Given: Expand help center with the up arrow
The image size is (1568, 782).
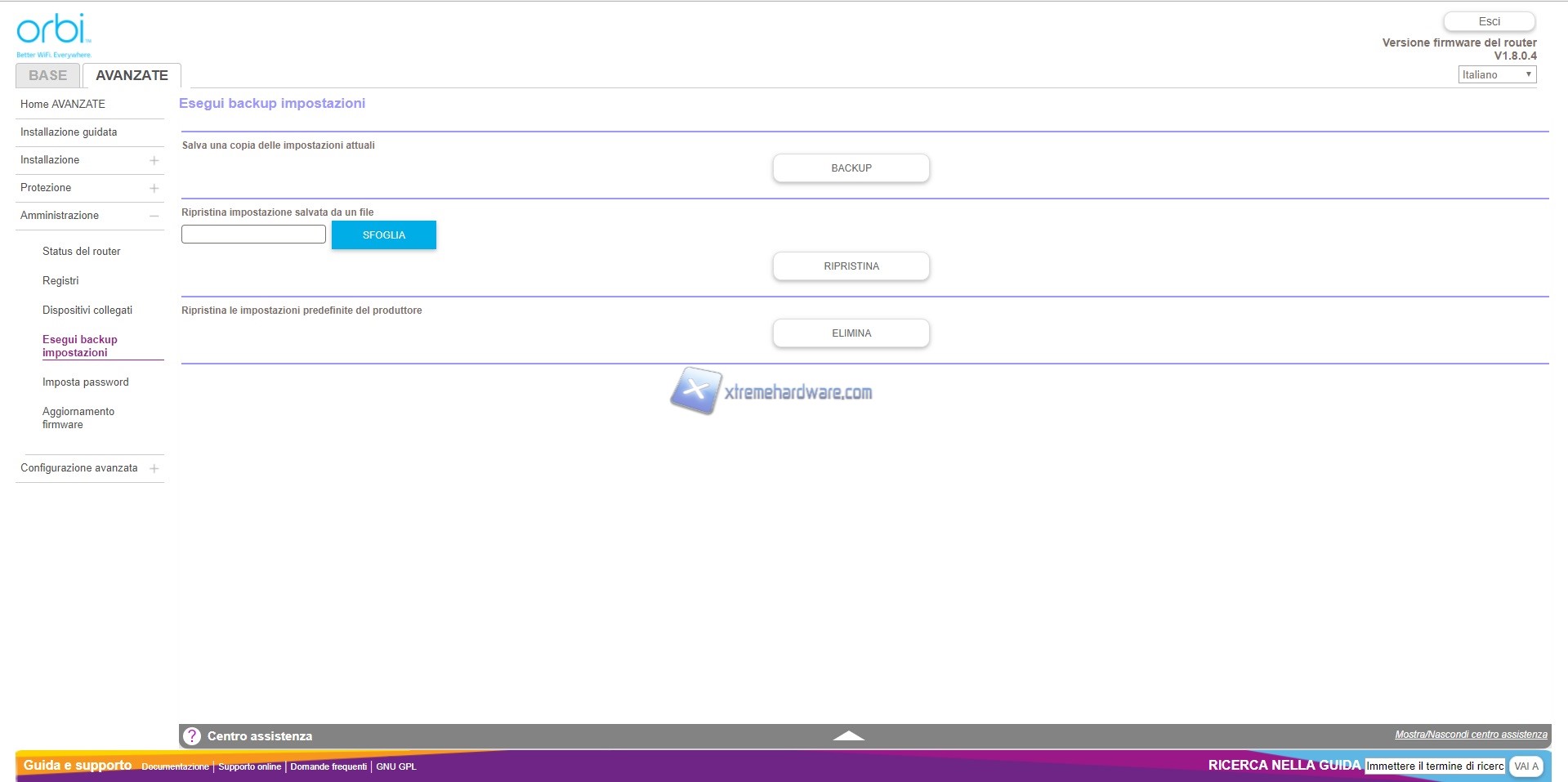Looking at the screenshot, I should (x=848, y=735).
